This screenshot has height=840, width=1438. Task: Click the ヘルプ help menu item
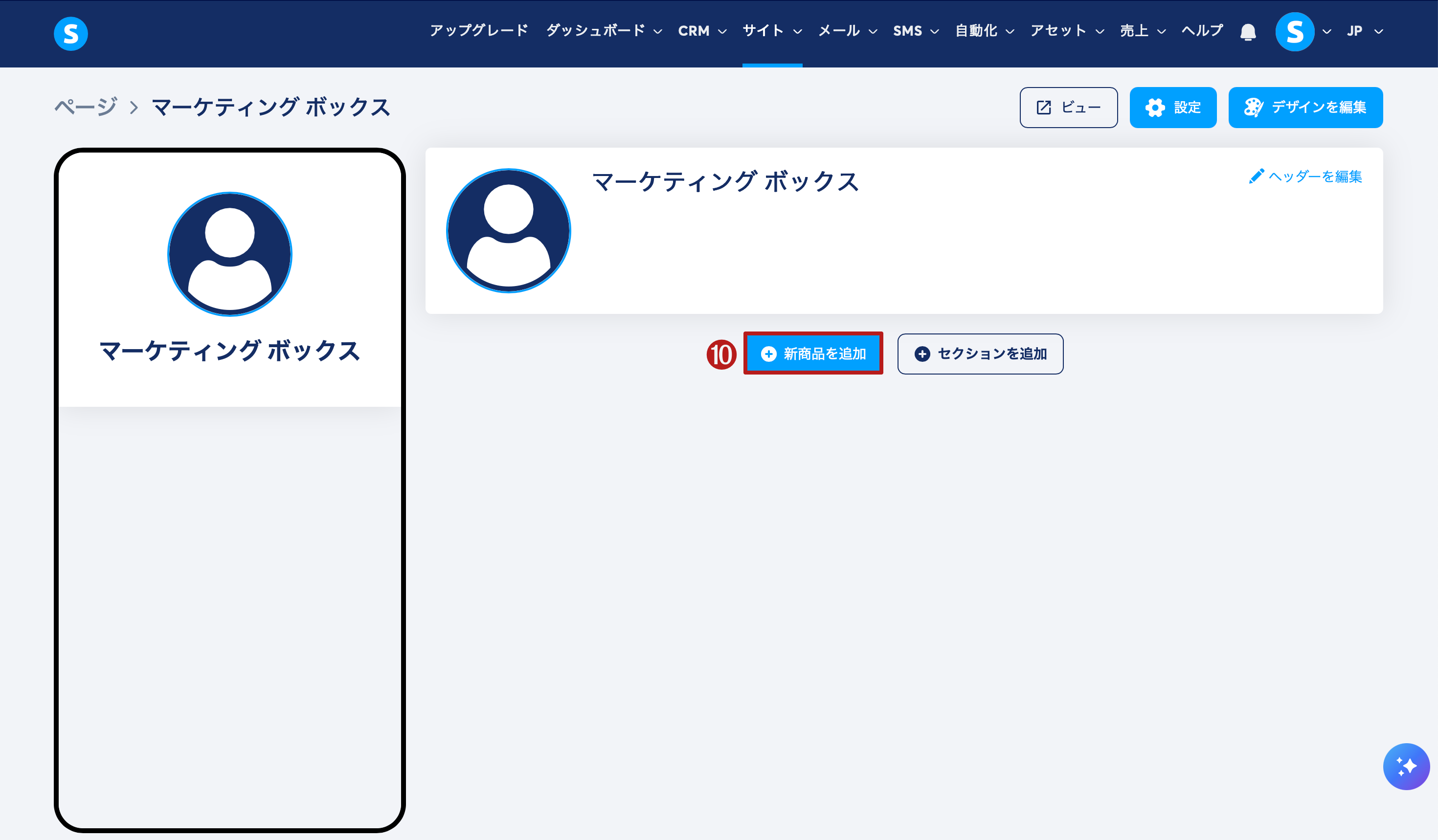pos(1202,31)
